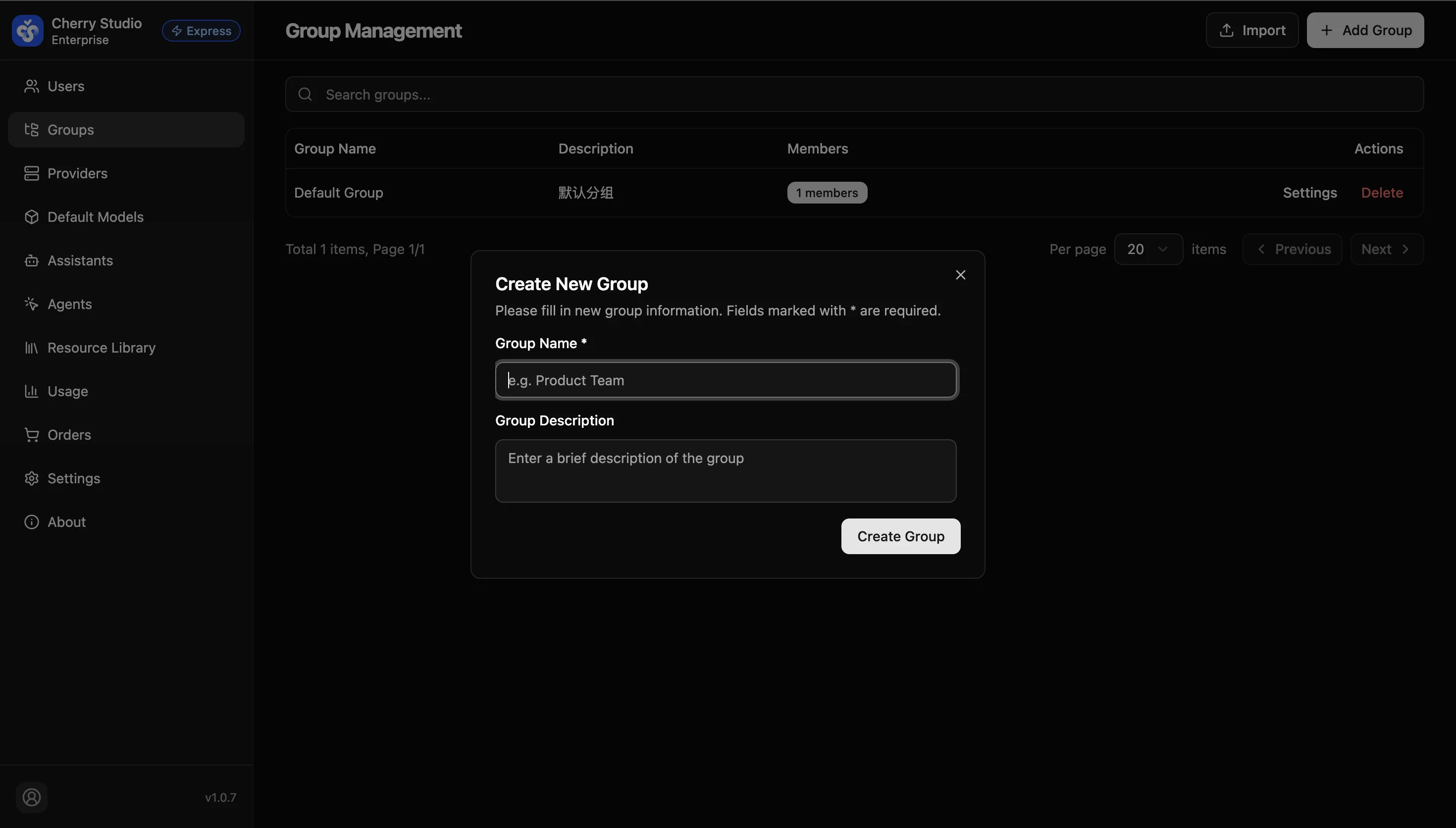Viewport: 1456px width, 828px height.
Task: Focus the Group Name input field
Action: pos(726,380)
